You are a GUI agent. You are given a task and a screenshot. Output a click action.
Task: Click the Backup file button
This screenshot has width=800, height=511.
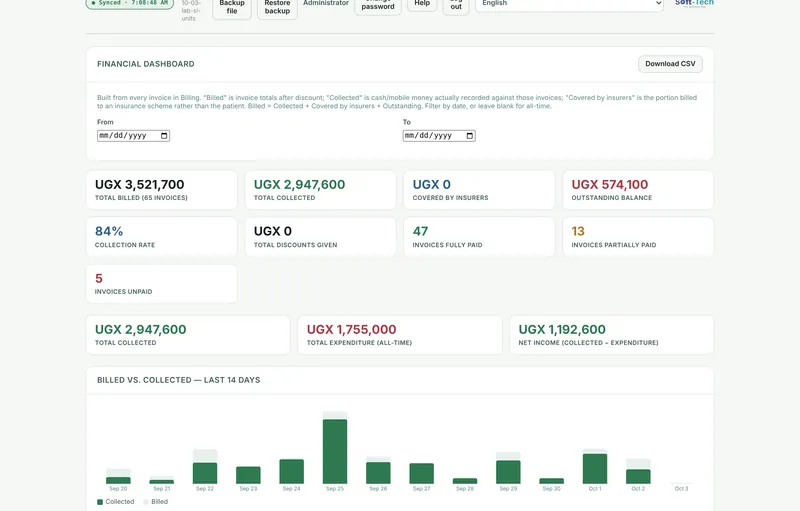coord(232,7)
